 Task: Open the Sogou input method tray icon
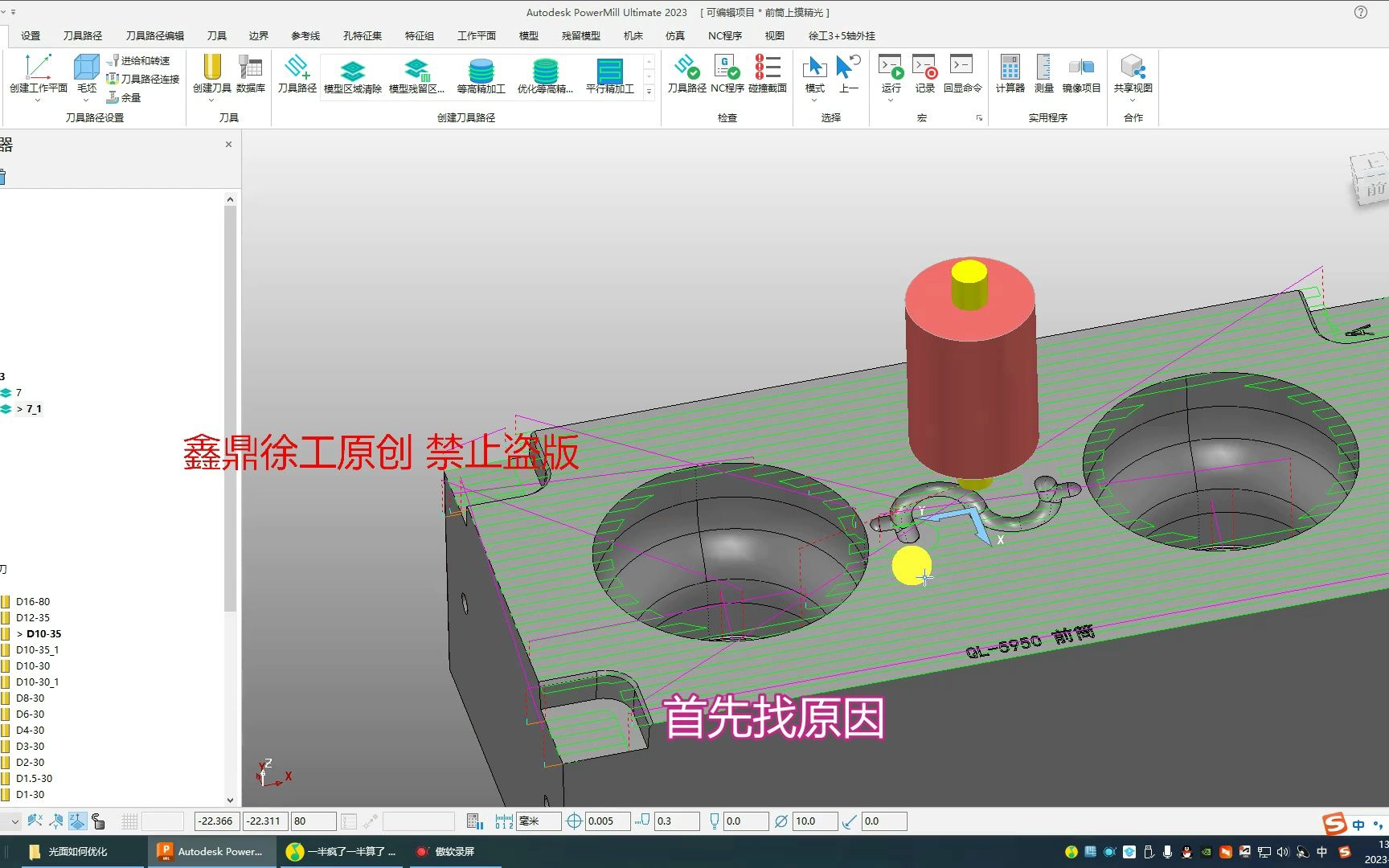click(x=1345, y=852)
